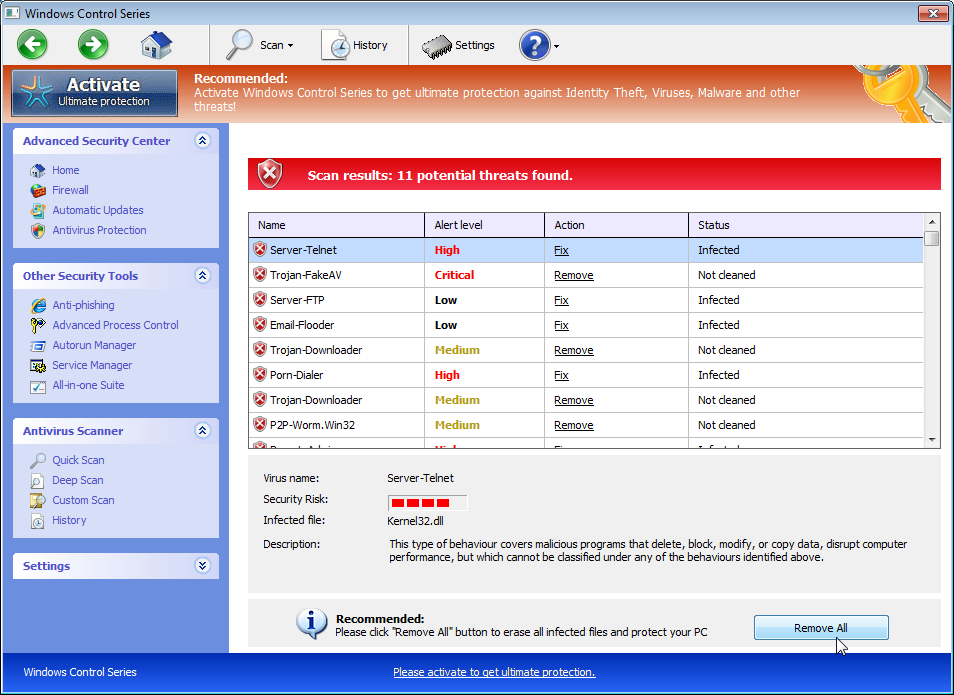Screen dimensions: 954x695
Task: Sort by Alert level column header
Action: (x=484, y=225)
